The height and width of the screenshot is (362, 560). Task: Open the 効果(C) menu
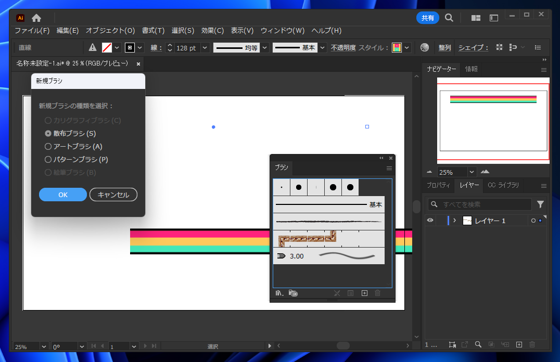point(212,31)
